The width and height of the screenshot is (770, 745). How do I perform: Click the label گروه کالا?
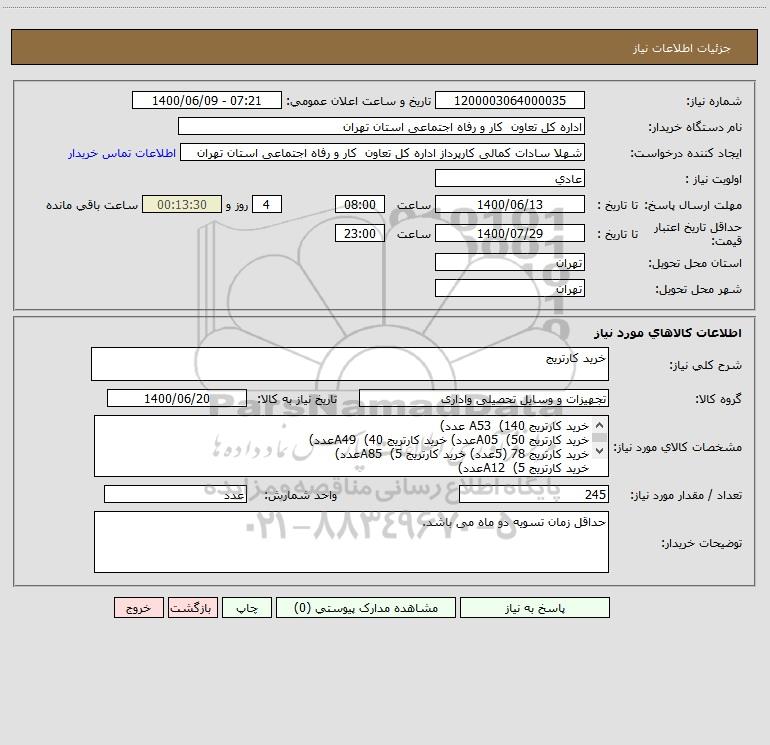(718, 399)
